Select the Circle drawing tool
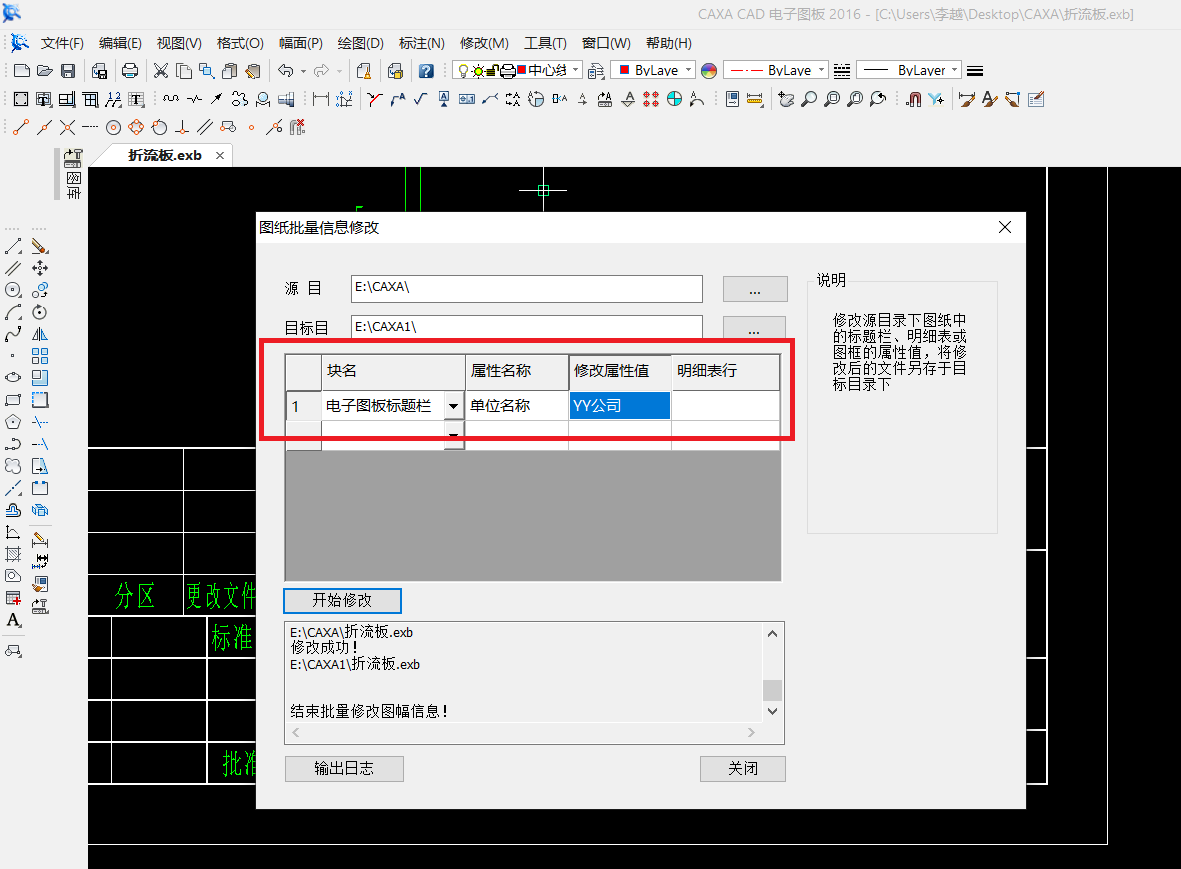The height and width of the screenshot is (869, 1181). click(x=13, y=290)
